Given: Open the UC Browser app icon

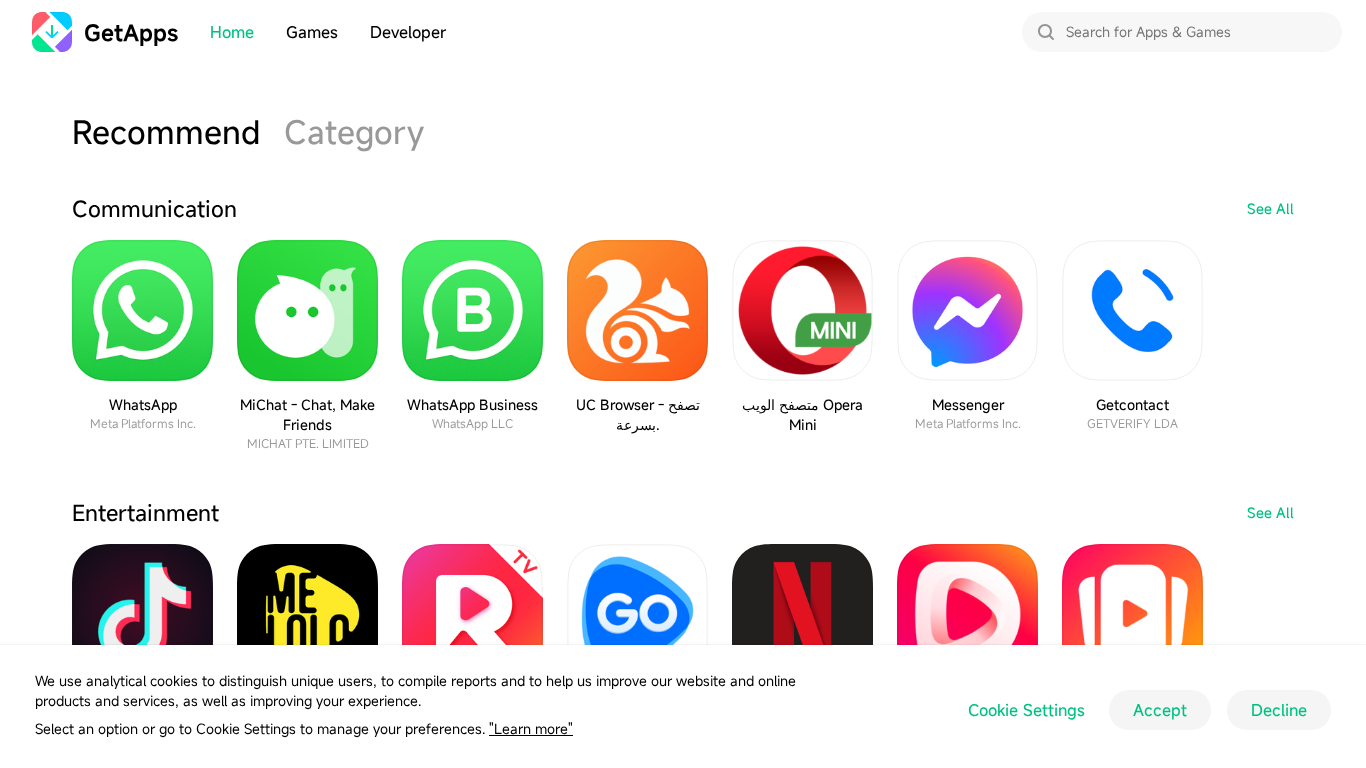Looking at the screenshot, I should click(x=637, y=310).
